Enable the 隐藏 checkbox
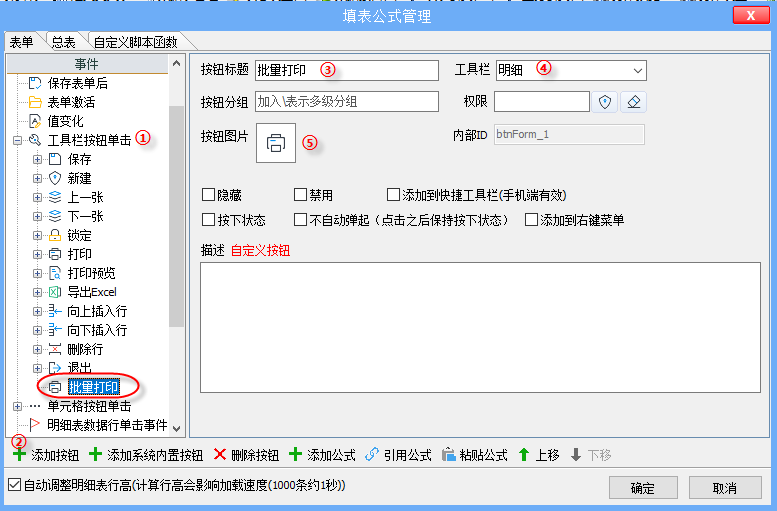The image size is (777, 511). click(x=208, y=195)
